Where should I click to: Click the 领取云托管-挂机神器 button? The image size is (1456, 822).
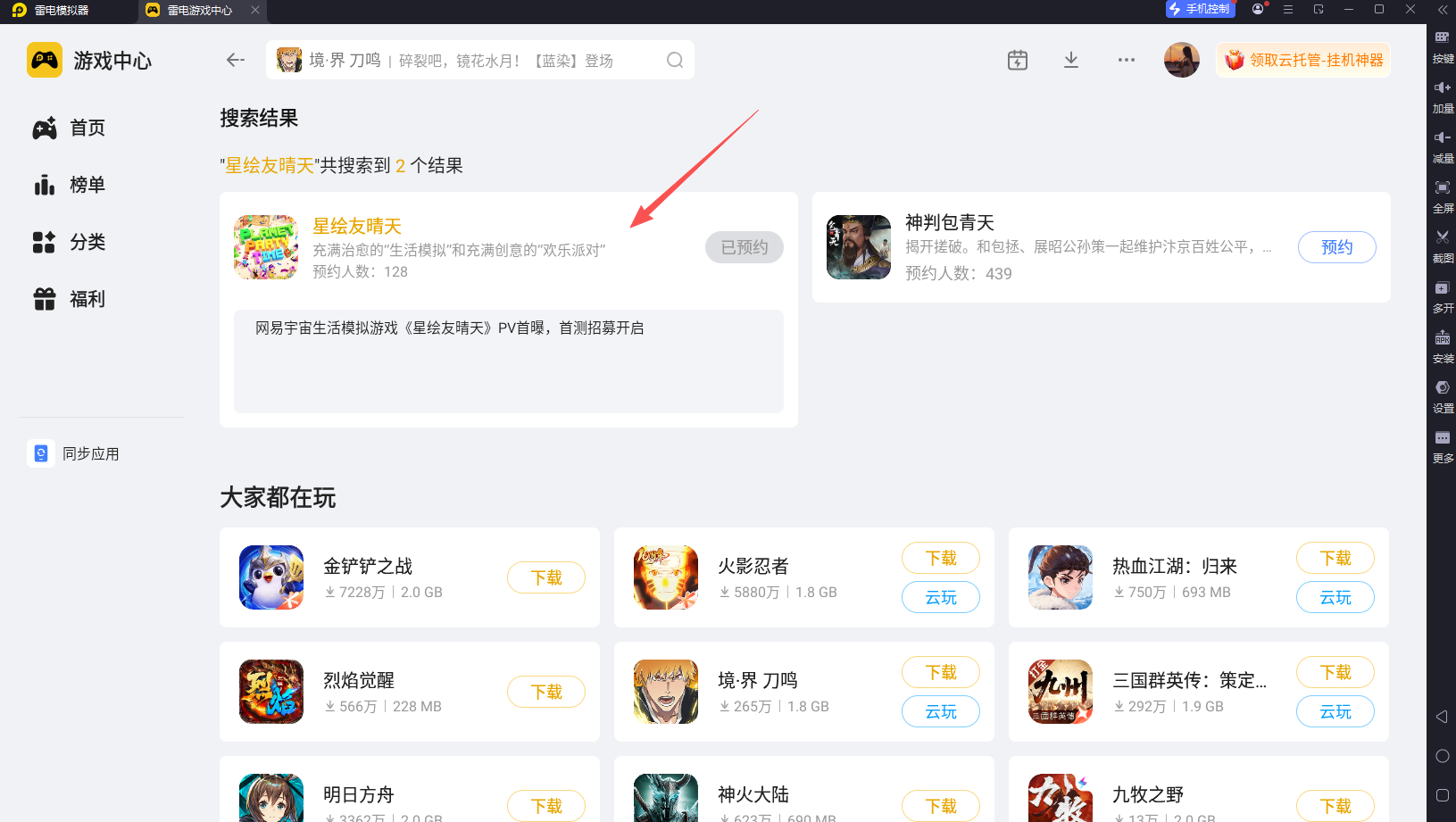(1303, 60)
